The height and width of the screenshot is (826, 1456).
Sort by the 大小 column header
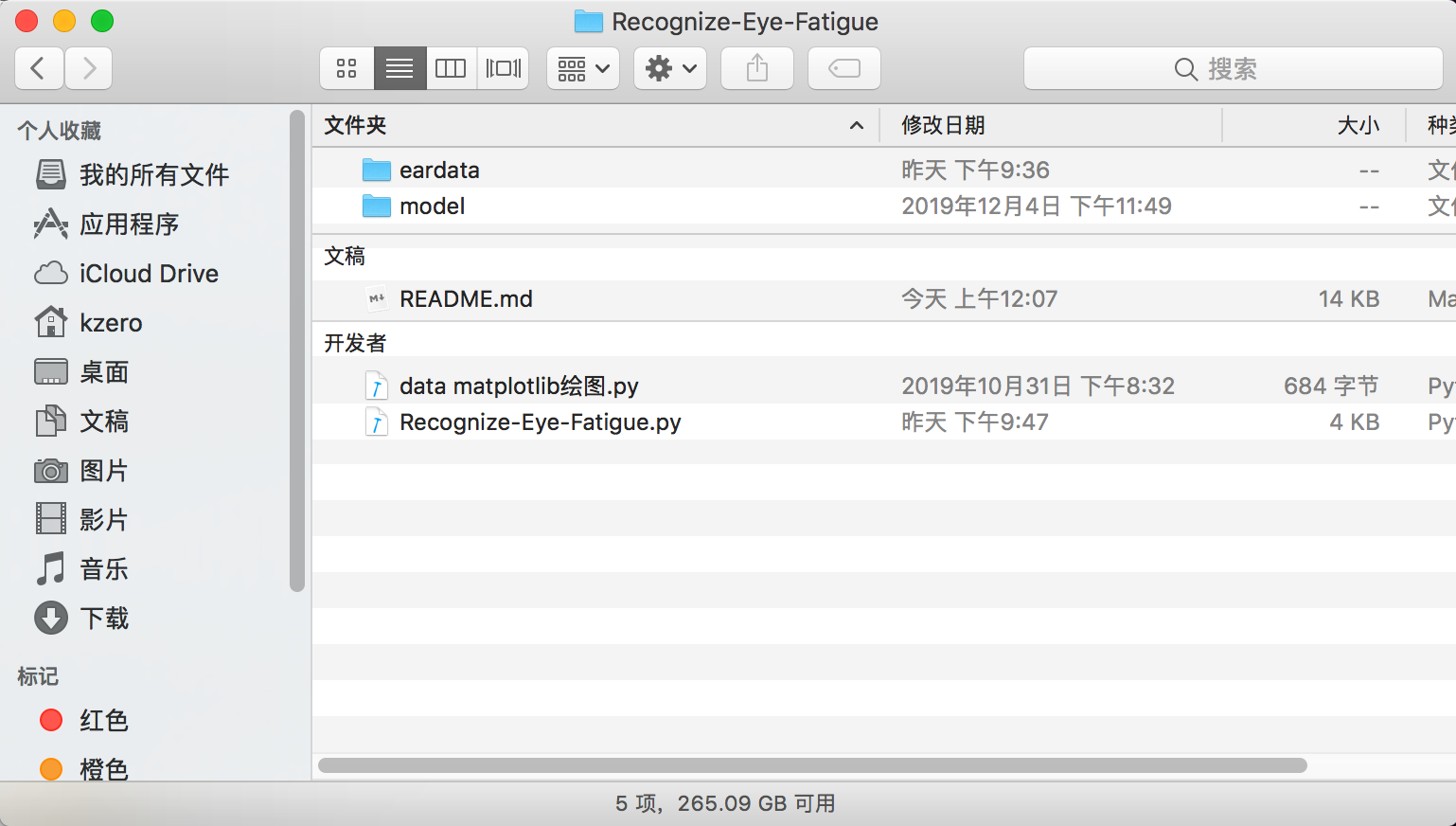[x=1313, y=125]
